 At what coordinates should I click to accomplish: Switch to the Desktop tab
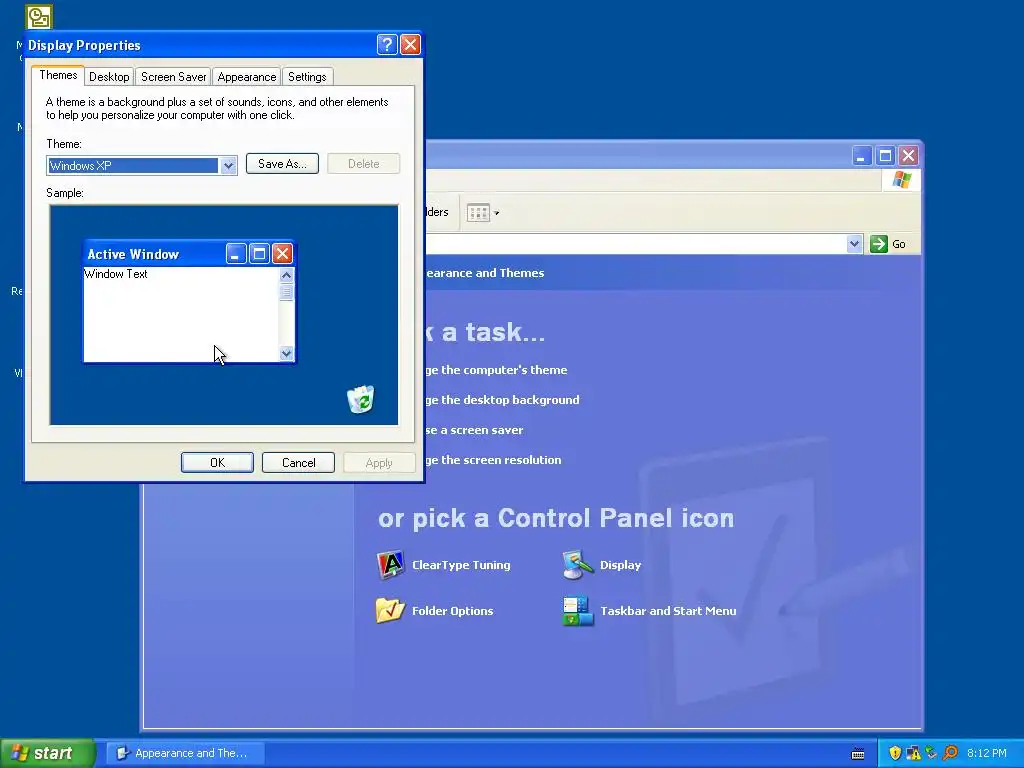[x=109, y=76]
